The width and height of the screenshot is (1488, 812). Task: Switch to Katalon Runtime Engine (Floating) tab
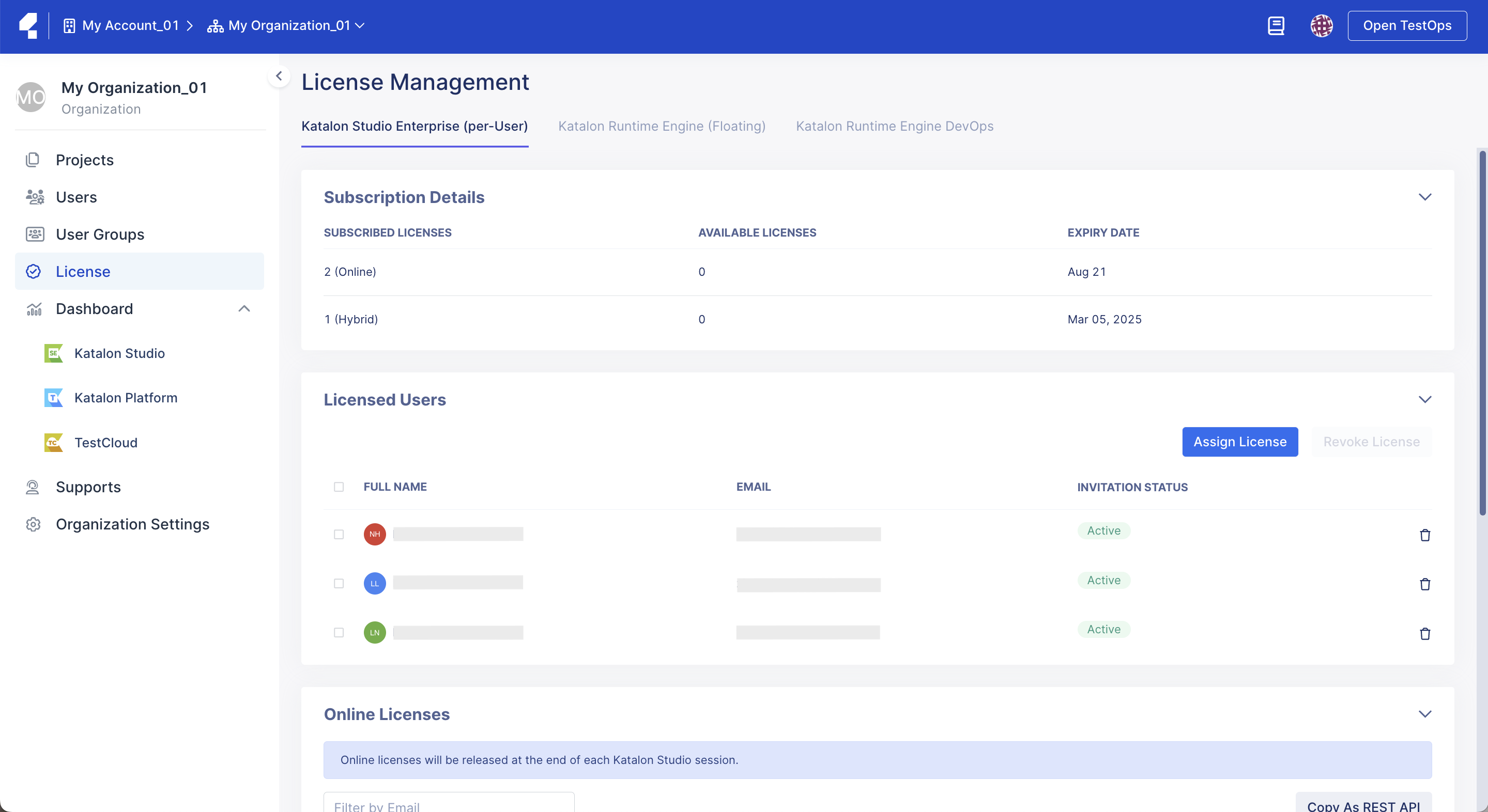662,127
